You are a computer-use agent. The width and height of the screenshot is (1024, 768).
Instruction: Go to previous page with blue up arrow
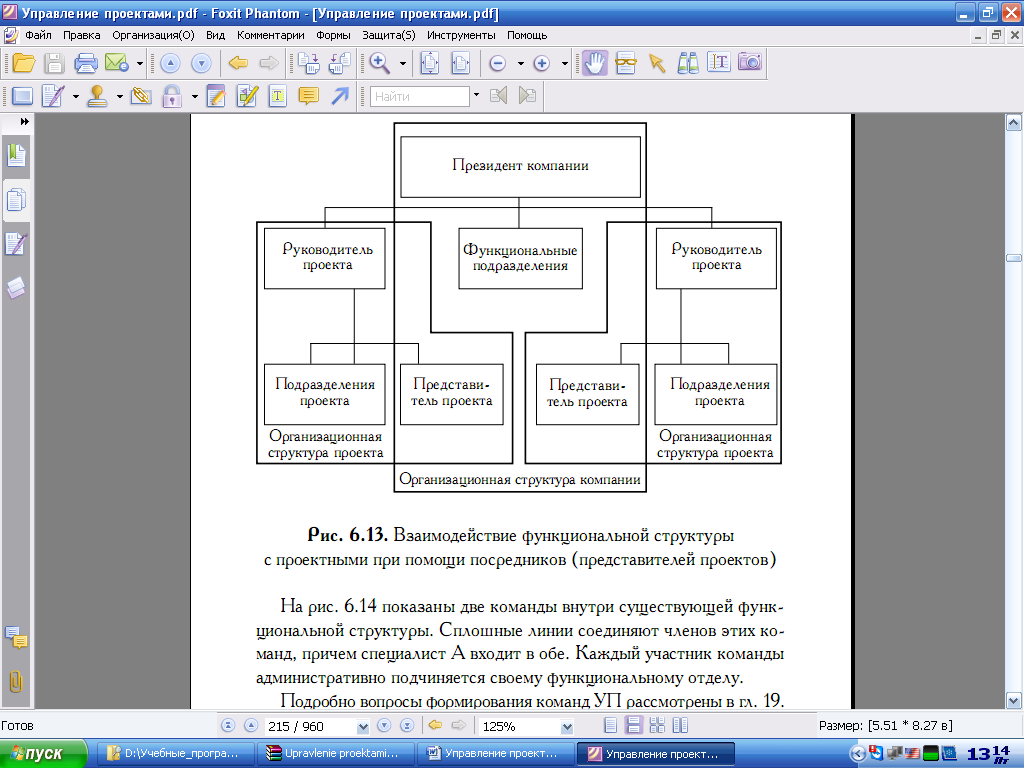[x=170, y=63]
